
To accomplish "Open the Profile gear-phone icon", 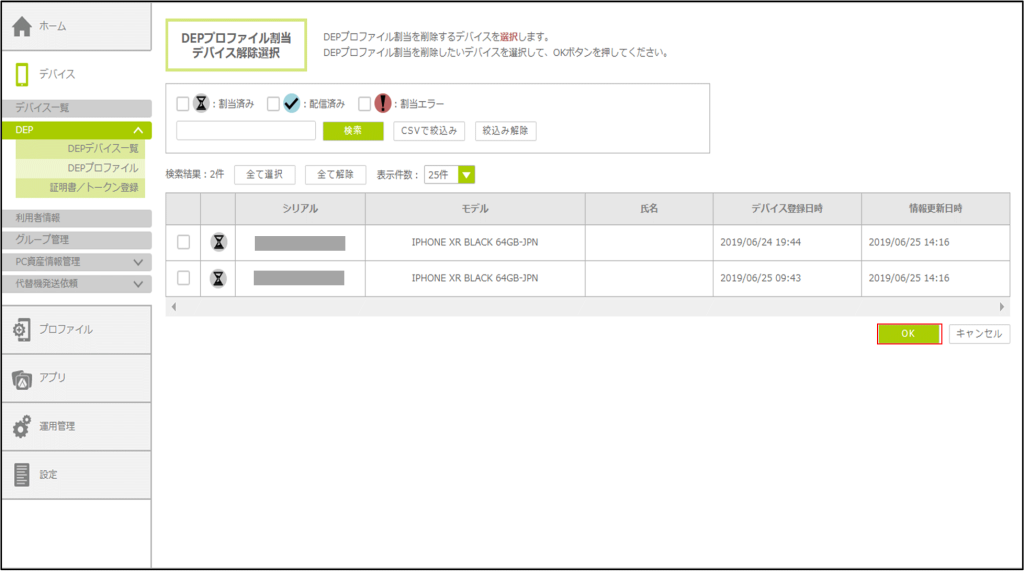I will click(x=22, y=329).
